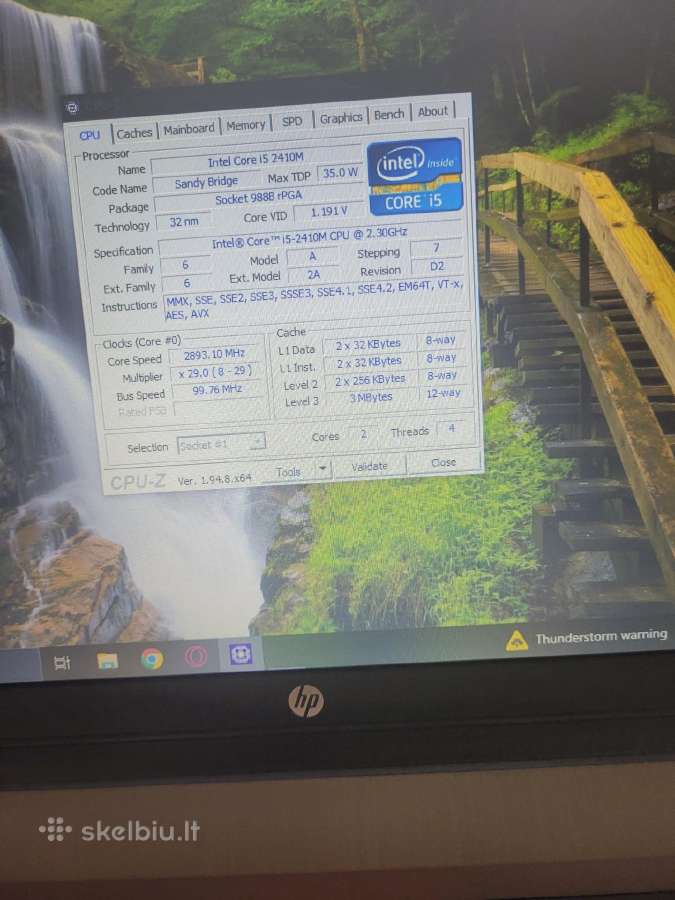
Task: Select the Memory tab
Action: [246, 125]
